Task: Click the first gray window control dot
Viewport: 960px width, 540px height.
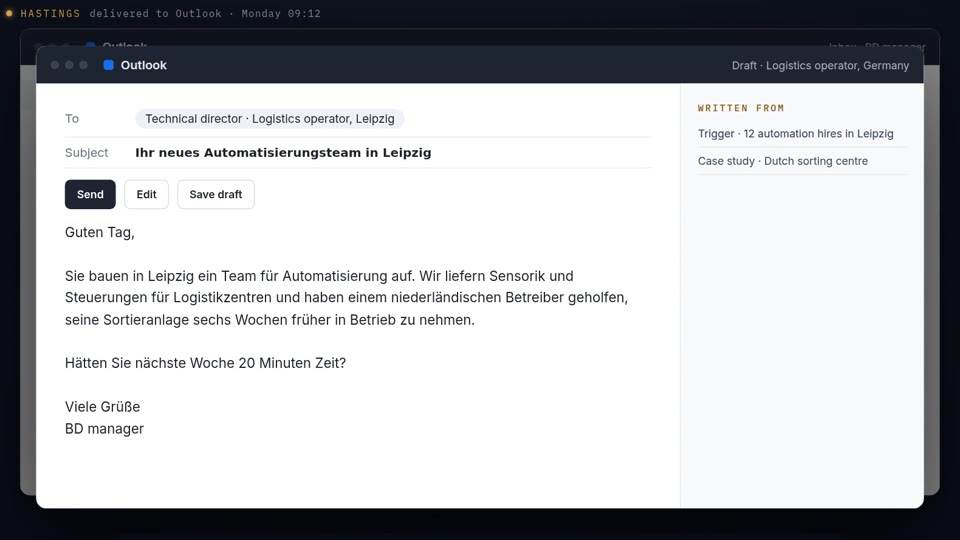Action: click(54, 65)
